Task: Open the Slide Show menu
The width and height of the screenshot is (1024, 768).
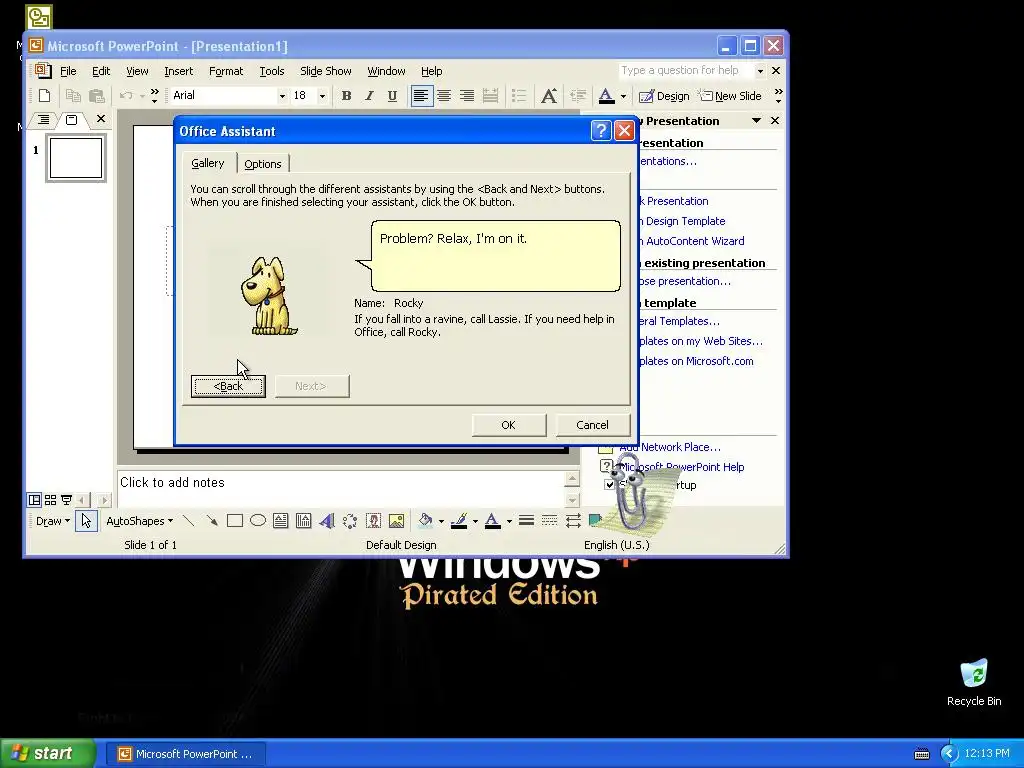Action: click(x=325, y=71)
